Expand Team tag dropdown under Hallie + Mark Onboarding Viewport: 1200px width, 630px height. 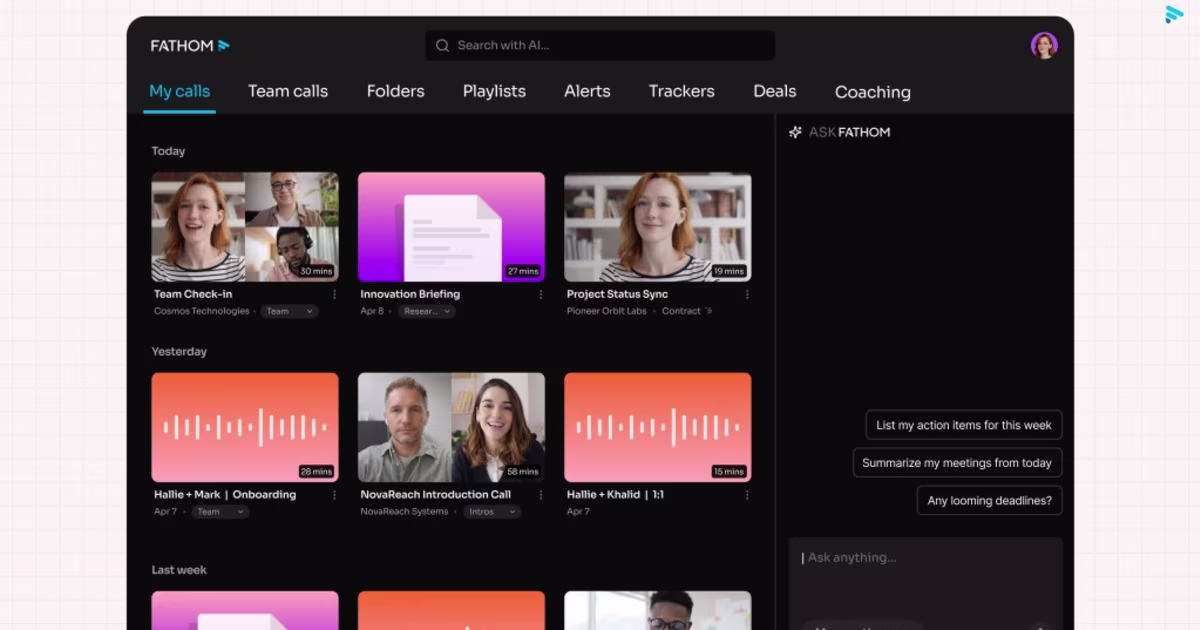point(221,511)
